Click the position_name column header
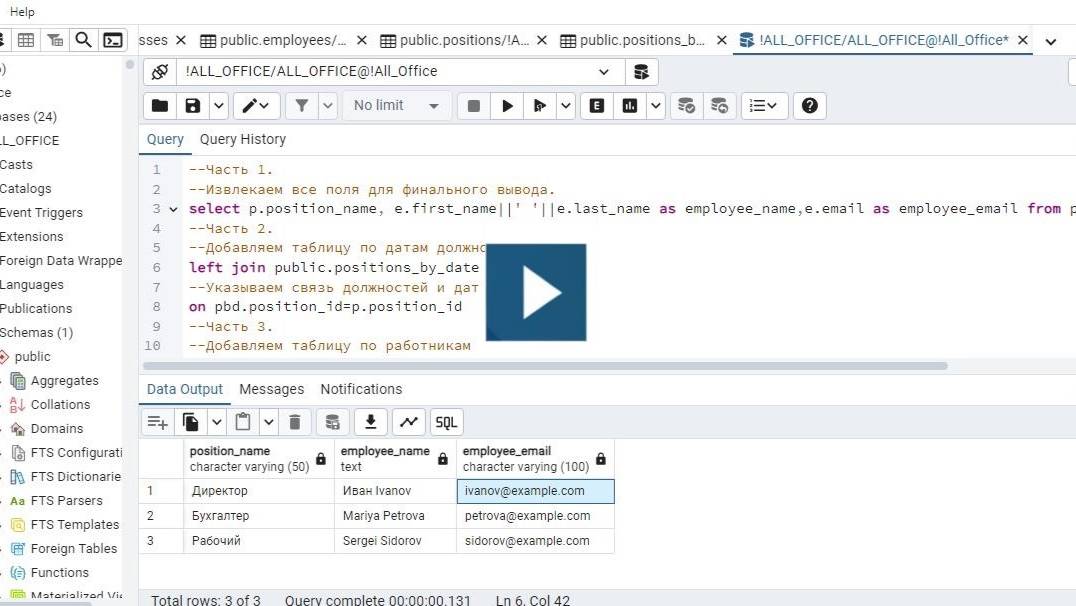This screenshot has width=1076, height=606. 259,458
